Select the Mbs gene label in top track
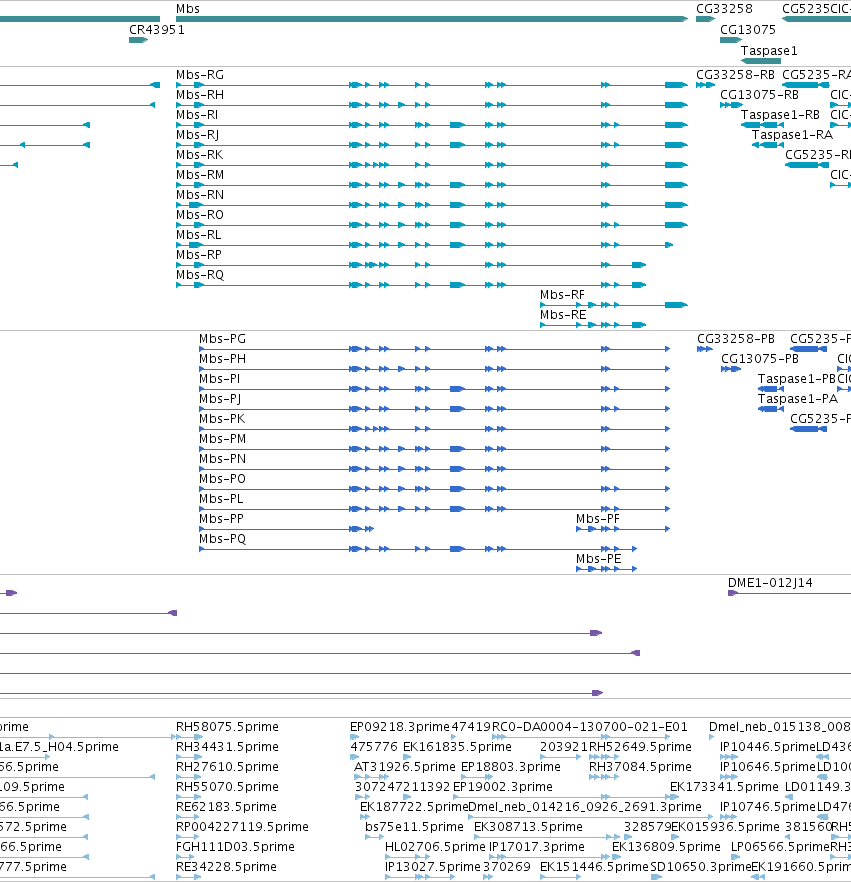 [187, 9]
